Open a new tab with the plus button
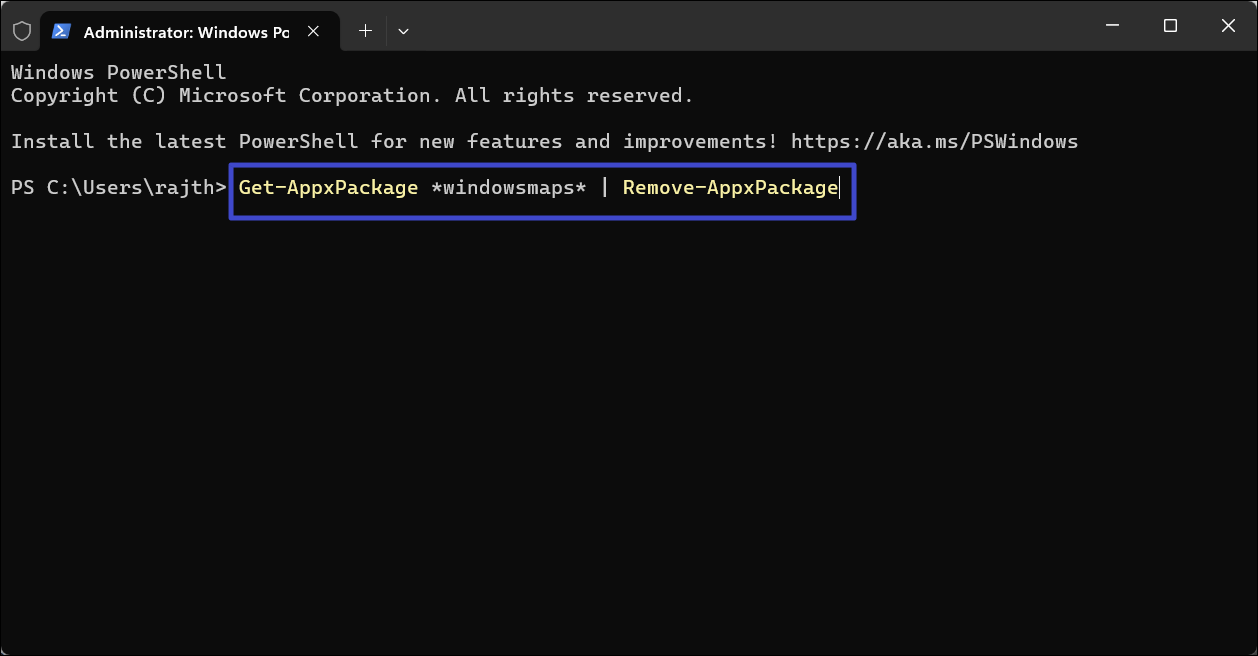1258x656 pixels. [365, 31]
